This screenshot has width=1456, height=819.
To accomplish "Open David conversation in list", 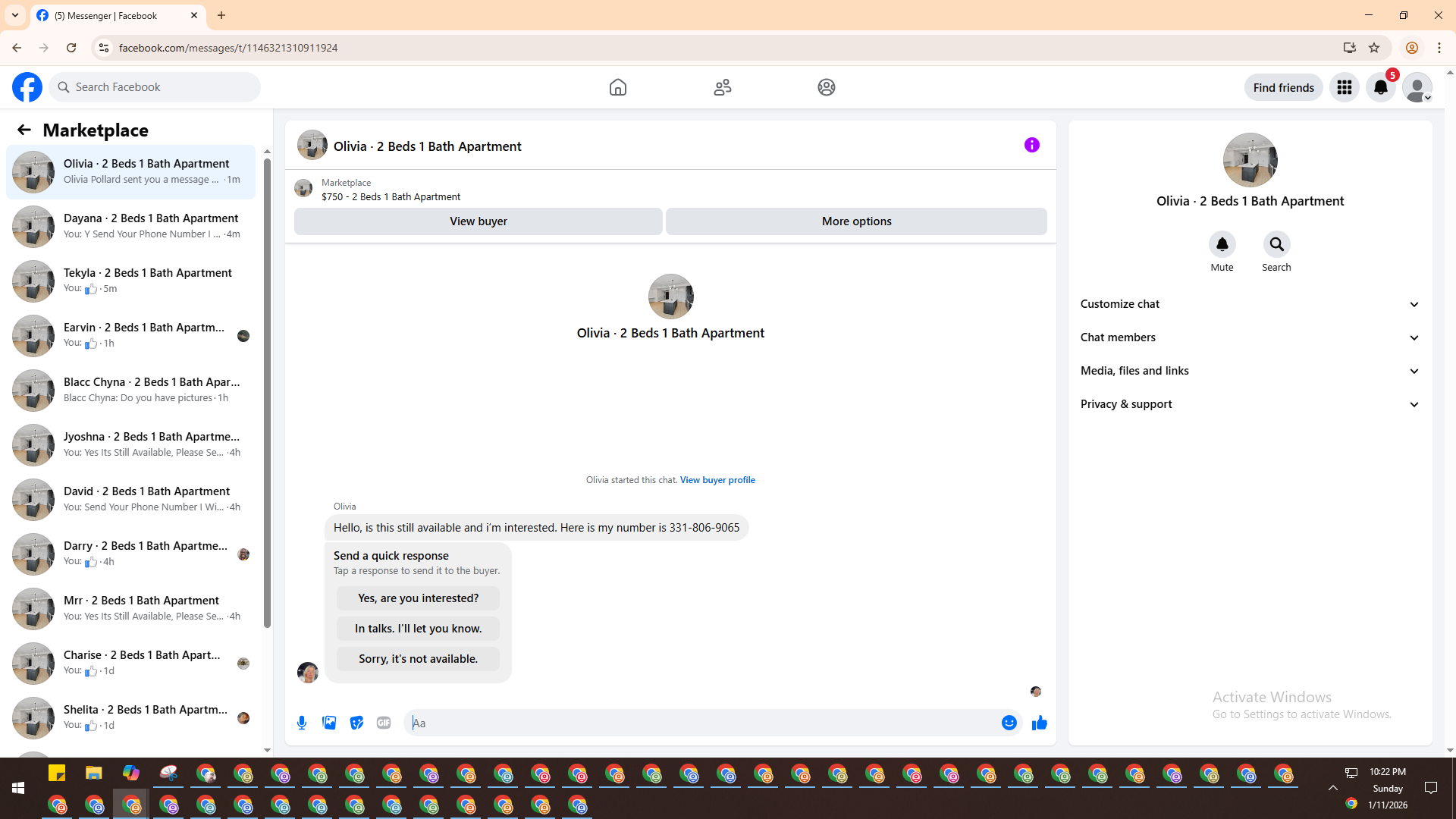I will click(130, 500).
